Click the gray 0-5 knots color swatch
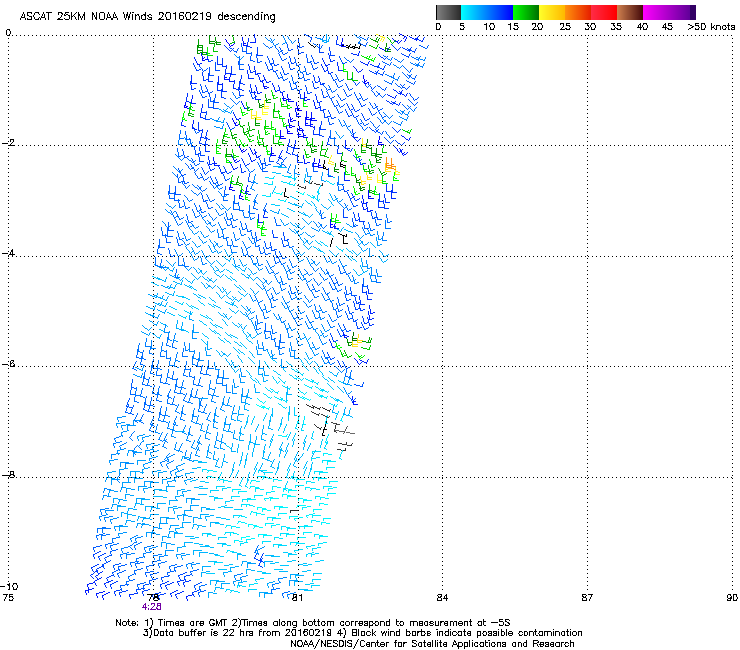The image size is (740, 650). click(448, 12)
